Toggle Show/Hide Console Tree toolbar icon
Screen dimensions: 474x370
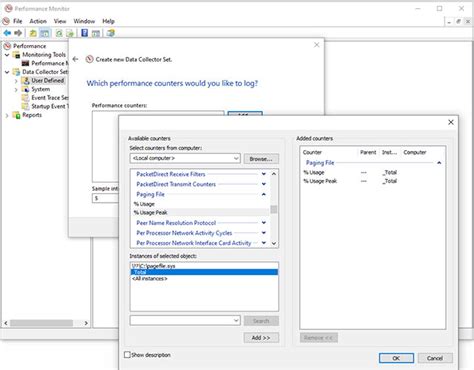(44, 33)
